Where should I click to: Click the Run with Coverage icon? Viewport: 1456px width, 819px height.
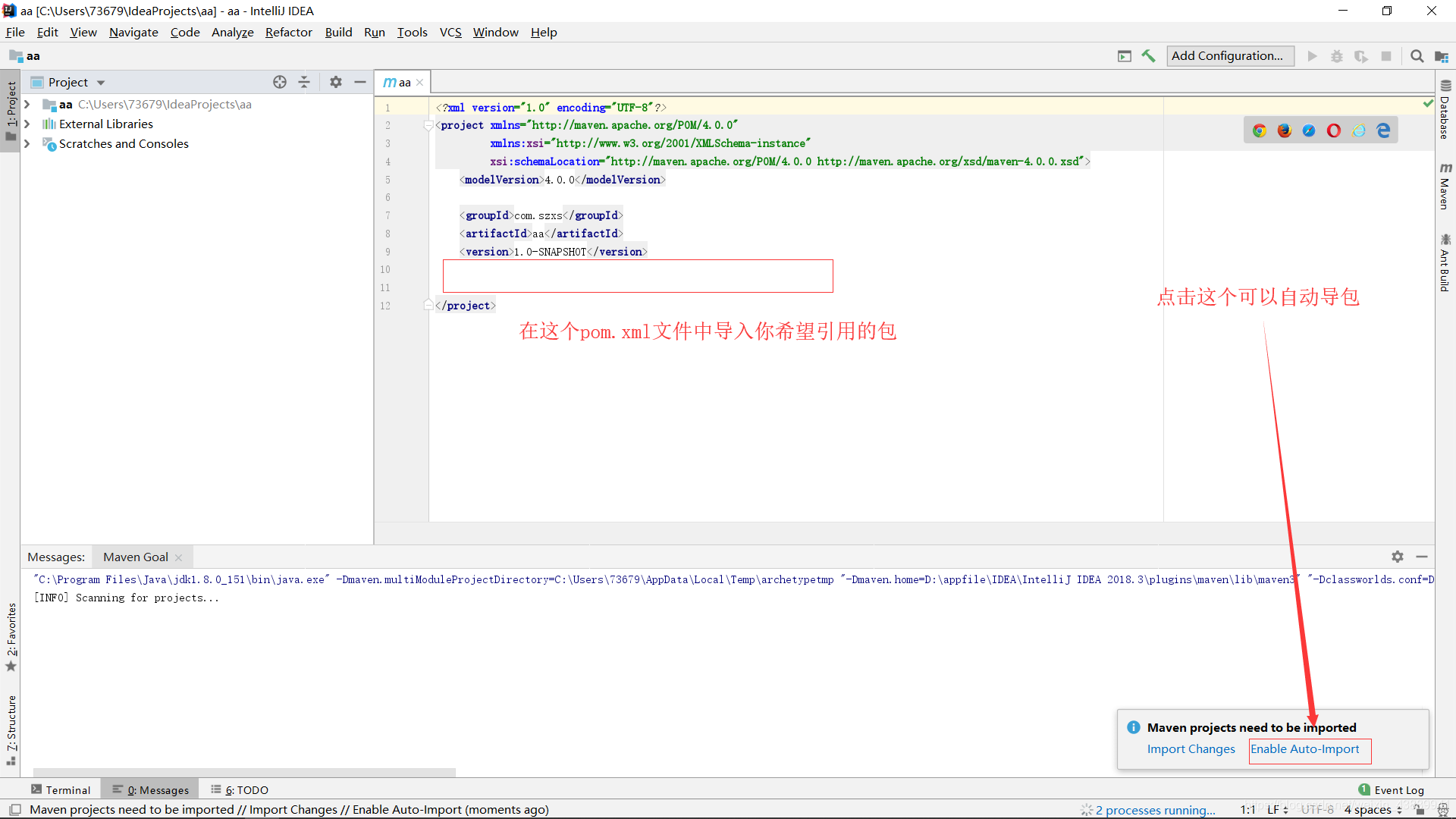(x=1361, y=56)
